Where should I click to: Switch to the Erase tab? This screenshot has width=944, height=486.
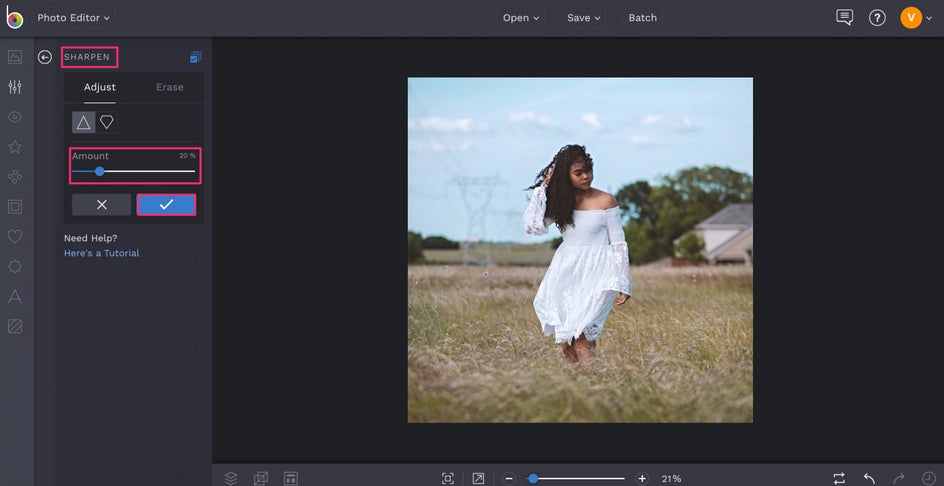[x=170, y=87]
